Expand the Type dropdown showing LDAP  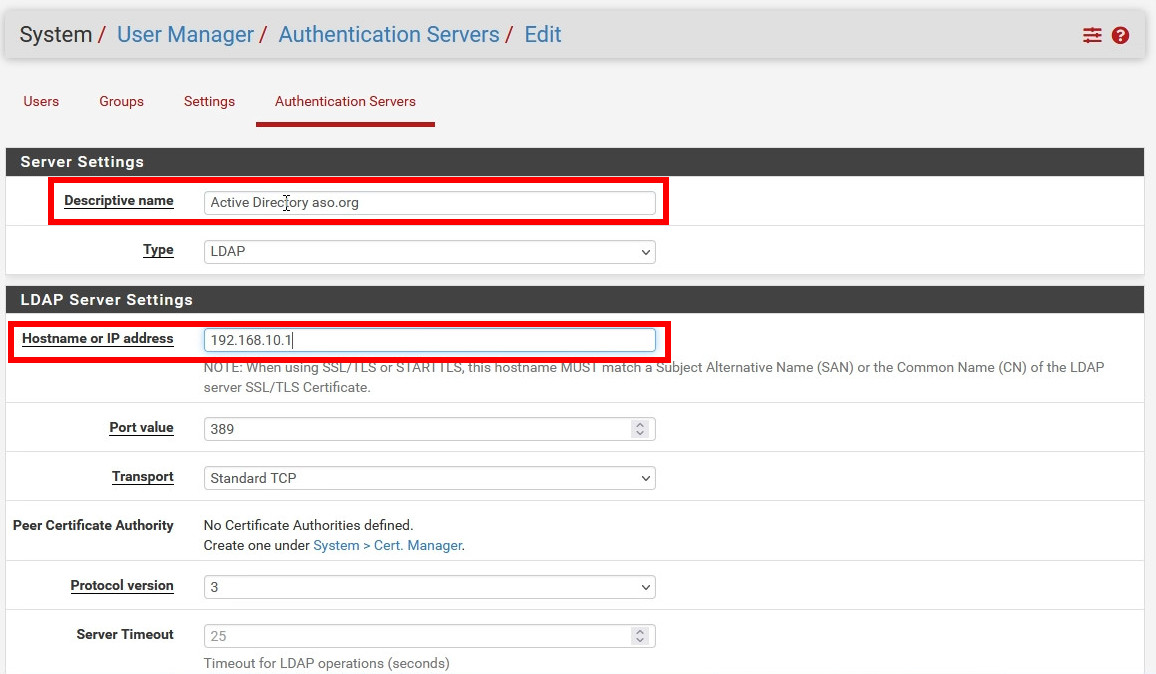click(x=429, y=251)
